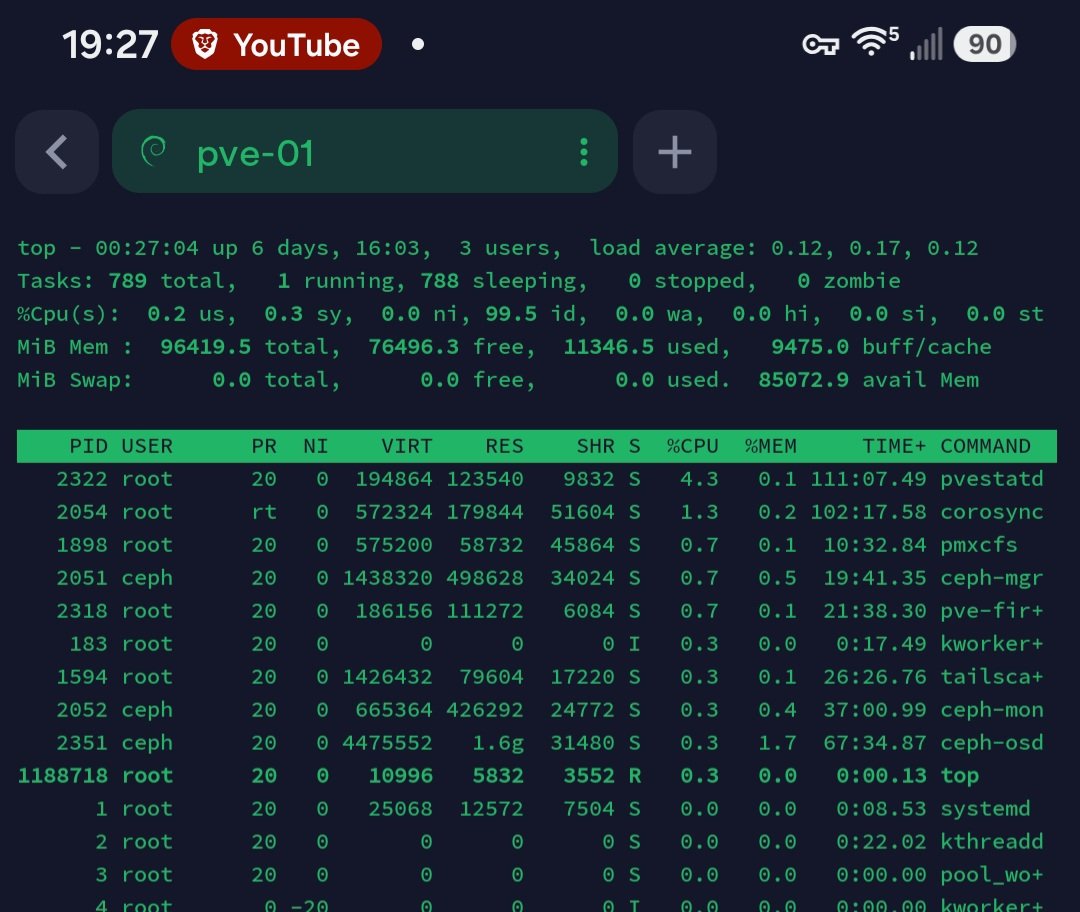Image resolution: width=1080 pixels, height=912 pixels.
Task: Tap the ceph-mgr process name
Action: (x=992, y=578)
